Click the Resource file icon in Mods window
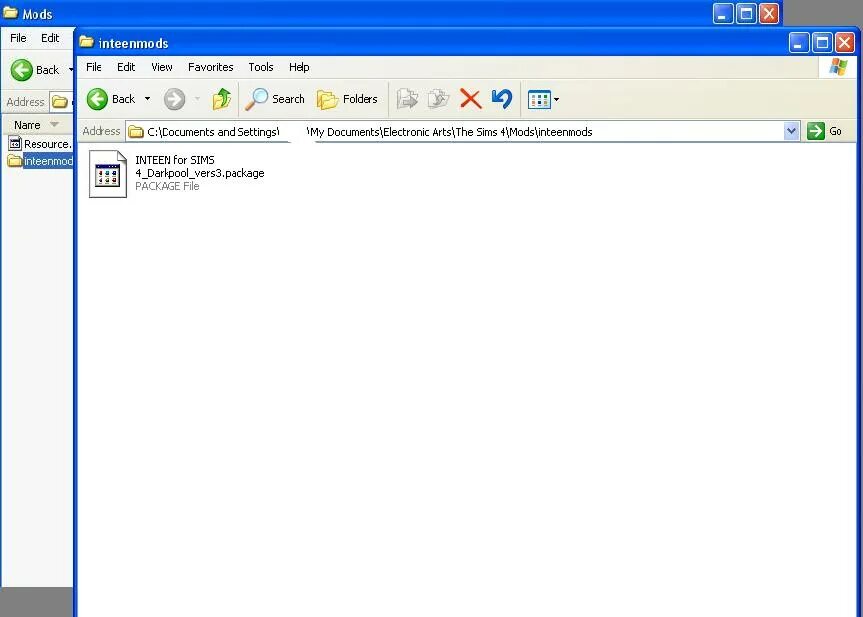The width and height of the screenshot is (863, 617). 15,144
